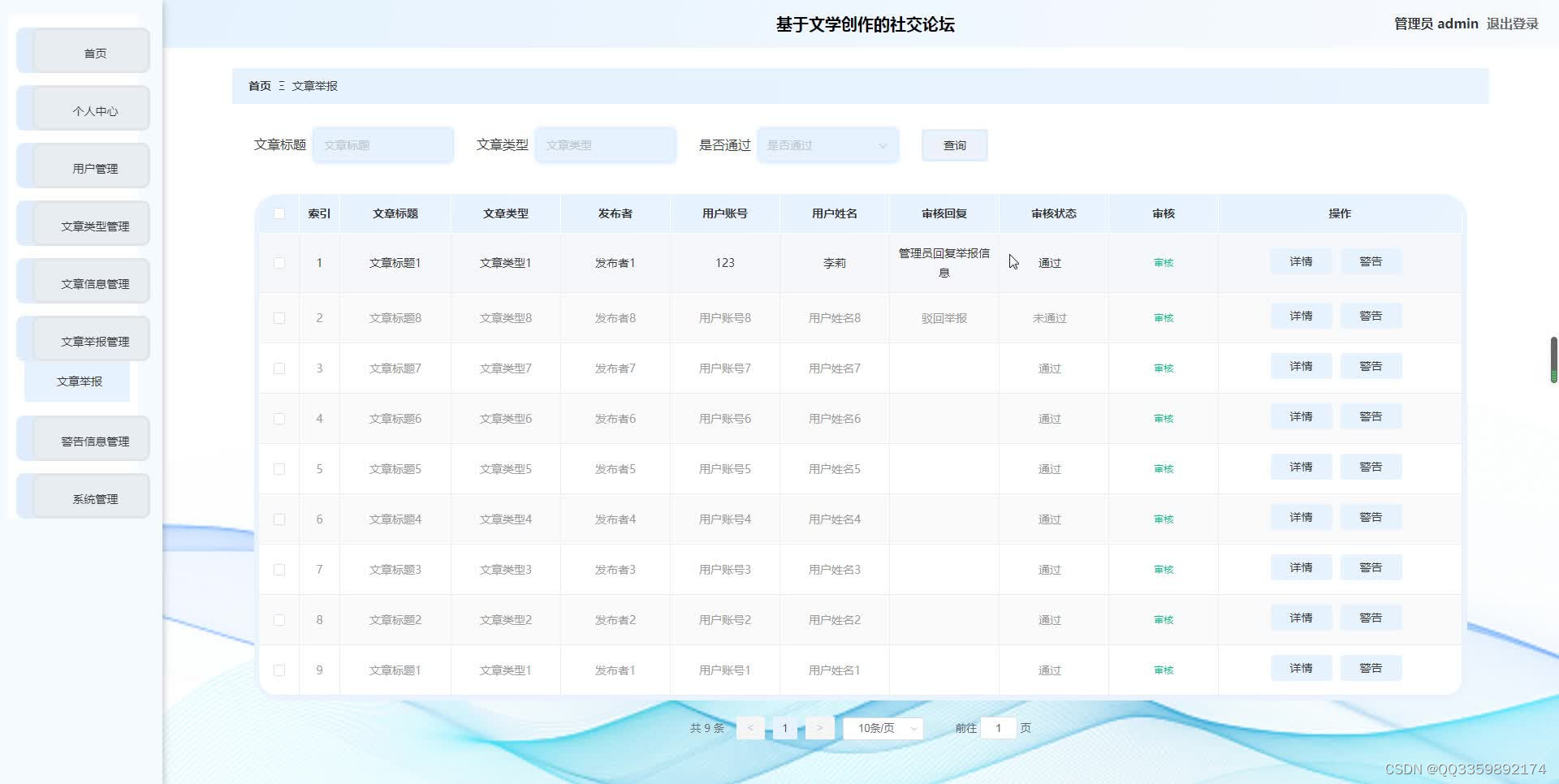This screenshot has height=784, width=1559.
Task: Collapse 文章举报管理 sidebar menu
Action: 84,339
